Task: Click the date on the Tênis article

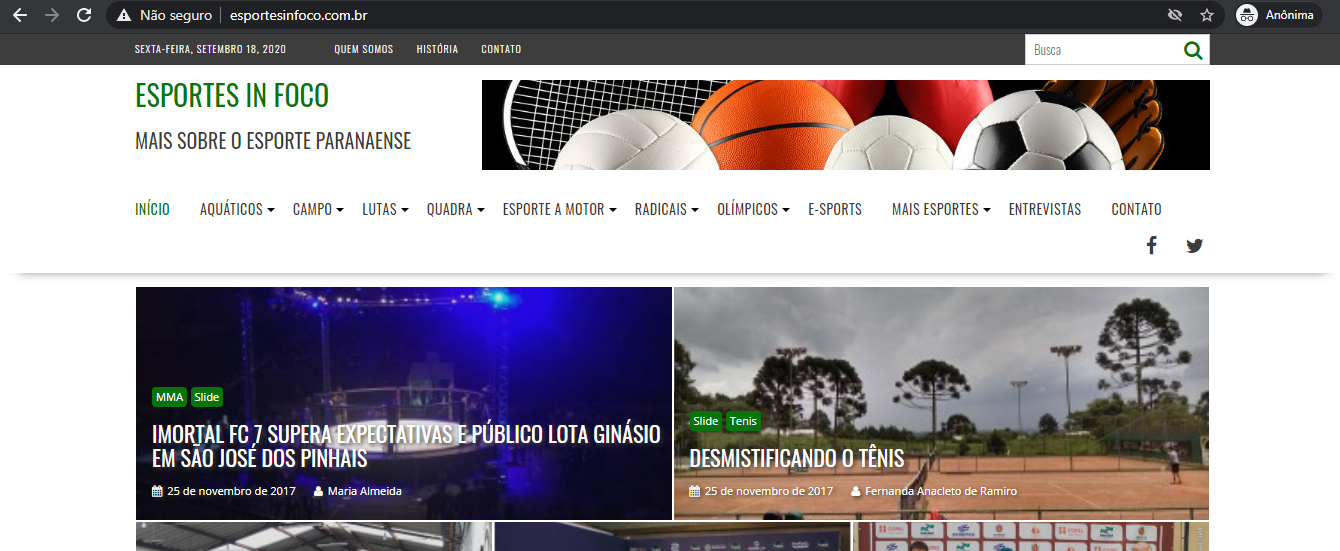Action: [768, 491]
